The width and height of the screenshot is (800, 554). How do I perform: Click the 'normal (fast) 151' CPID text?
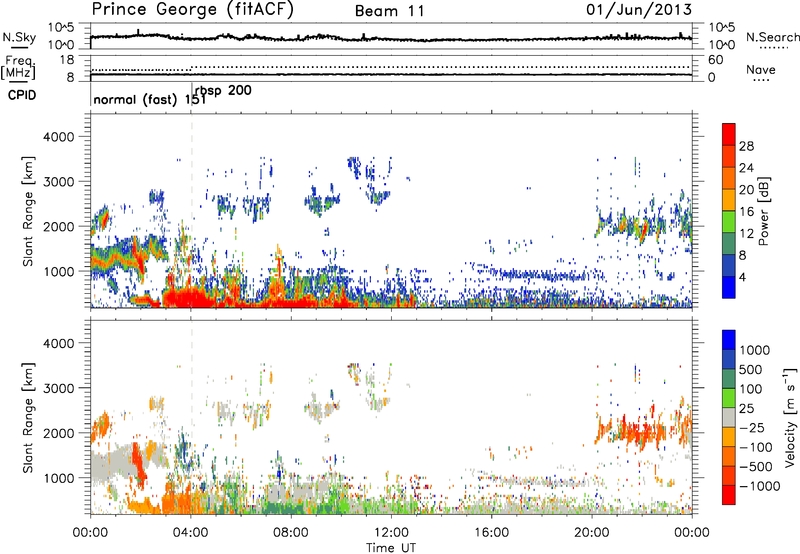[x=149, y=99]
